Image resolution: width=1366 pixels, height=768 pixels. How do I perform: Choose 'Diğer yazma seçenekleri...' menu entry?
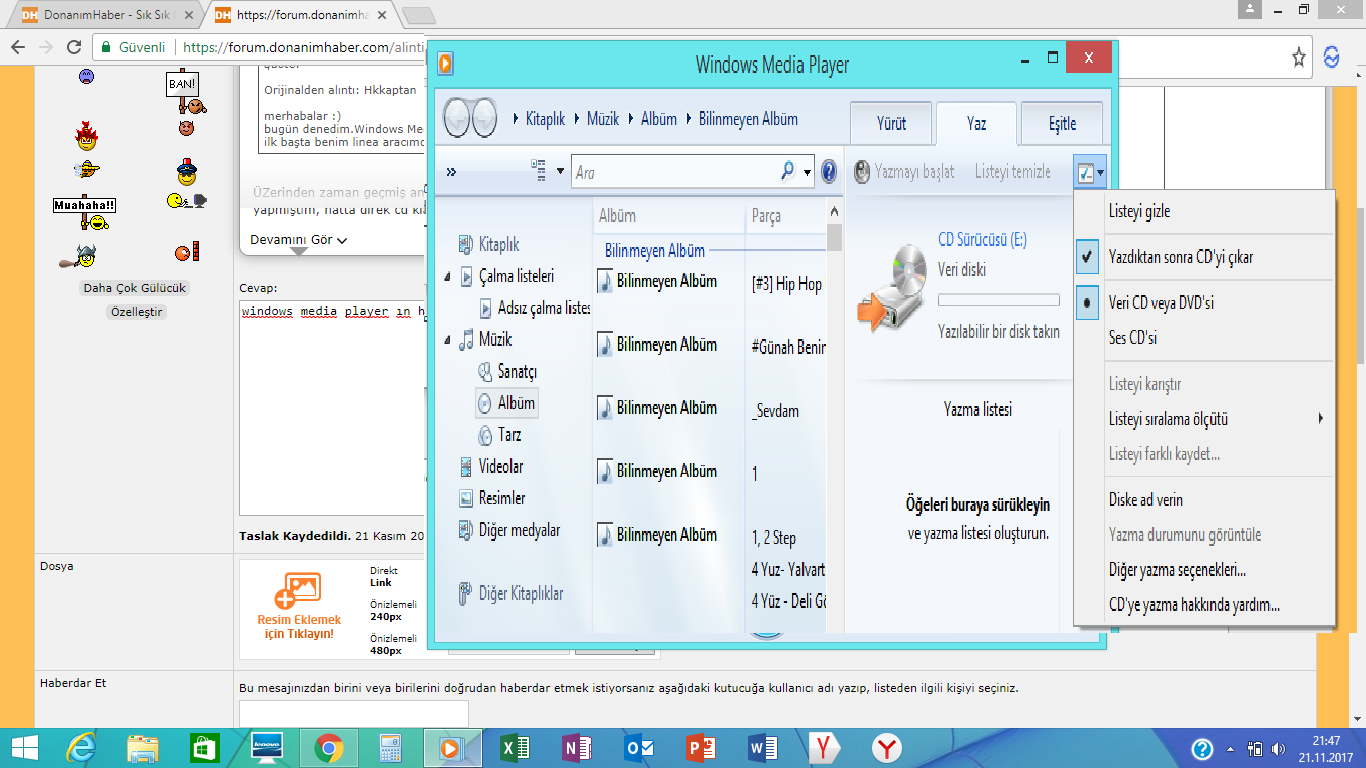1177,570
